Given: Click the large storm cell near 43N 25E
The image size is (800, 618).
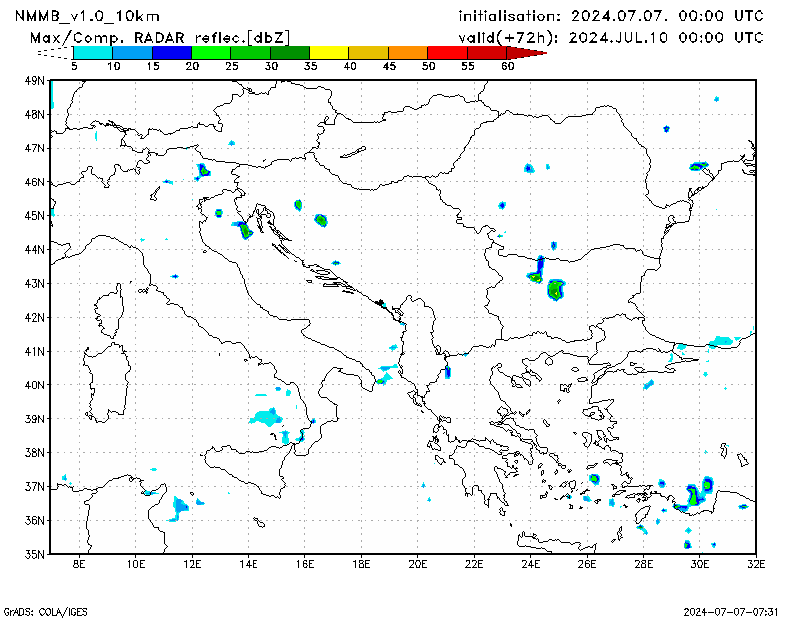Looking at the screenshot, I should tap(555, 290).
